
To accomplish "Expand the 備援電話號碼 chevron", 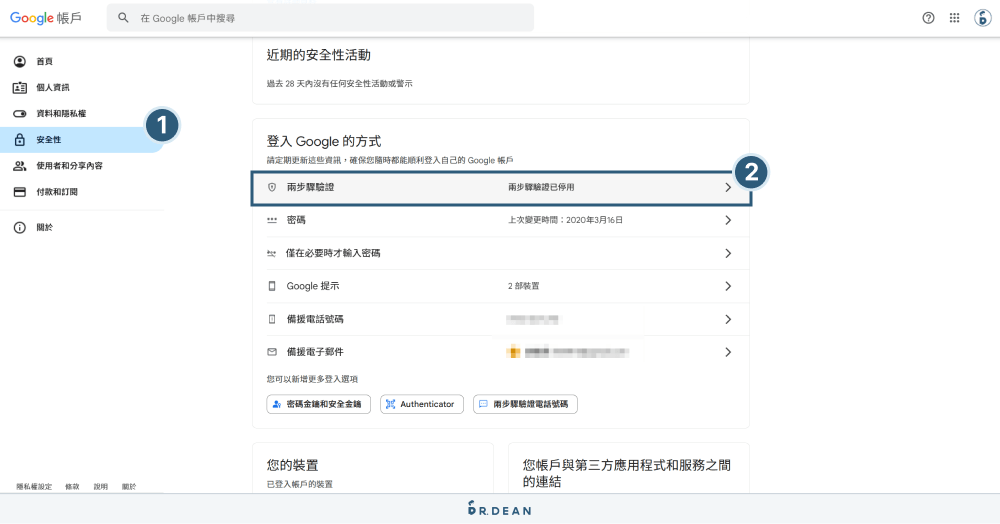I will 728,319.
